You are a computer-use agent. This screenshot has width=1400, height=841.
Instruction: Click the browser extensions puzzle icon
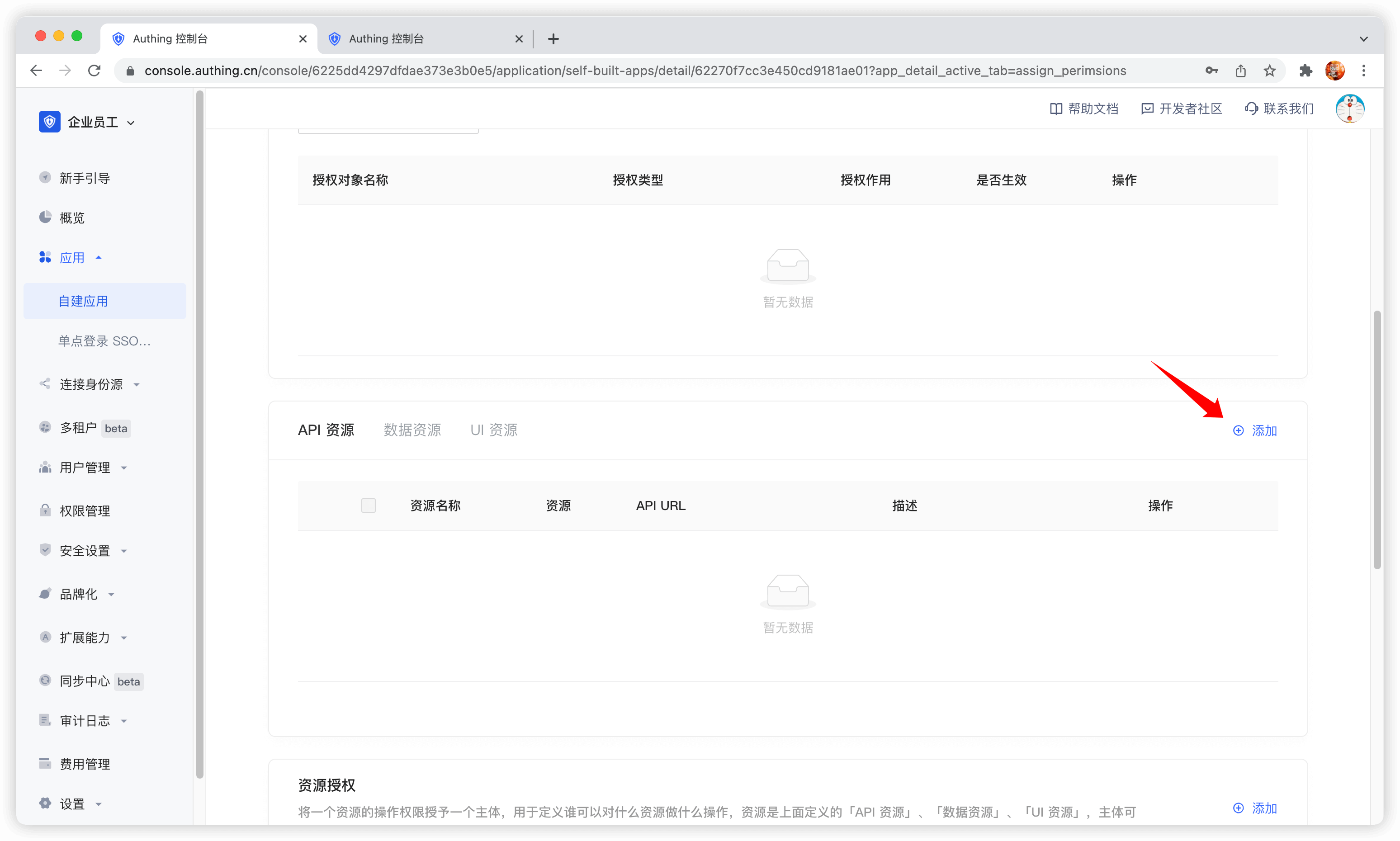pos(1306,71)
